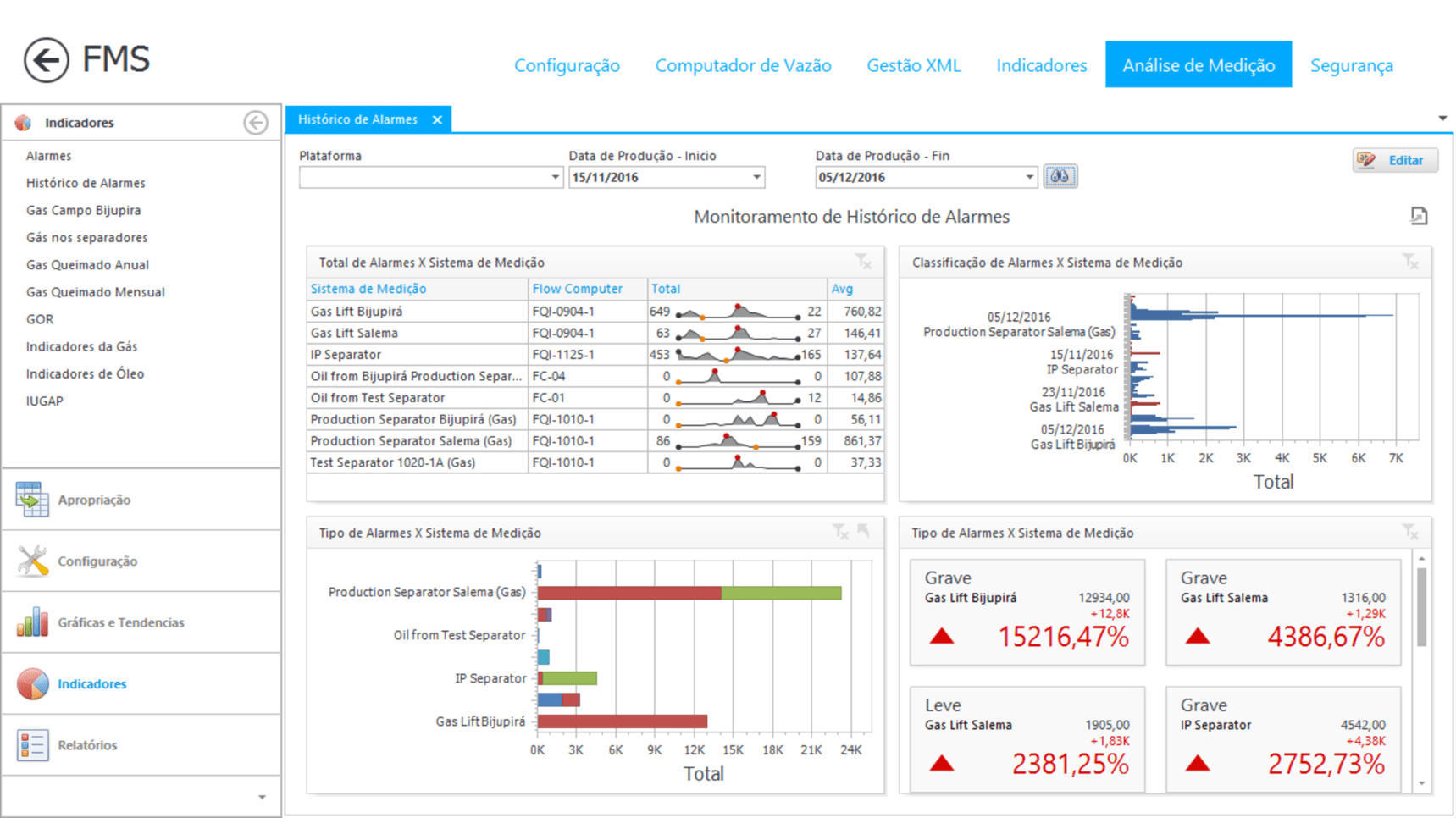Switch to the Computador de Vazão tab
The height and width of the screenshot is (818, 1456).
[743, 65]
